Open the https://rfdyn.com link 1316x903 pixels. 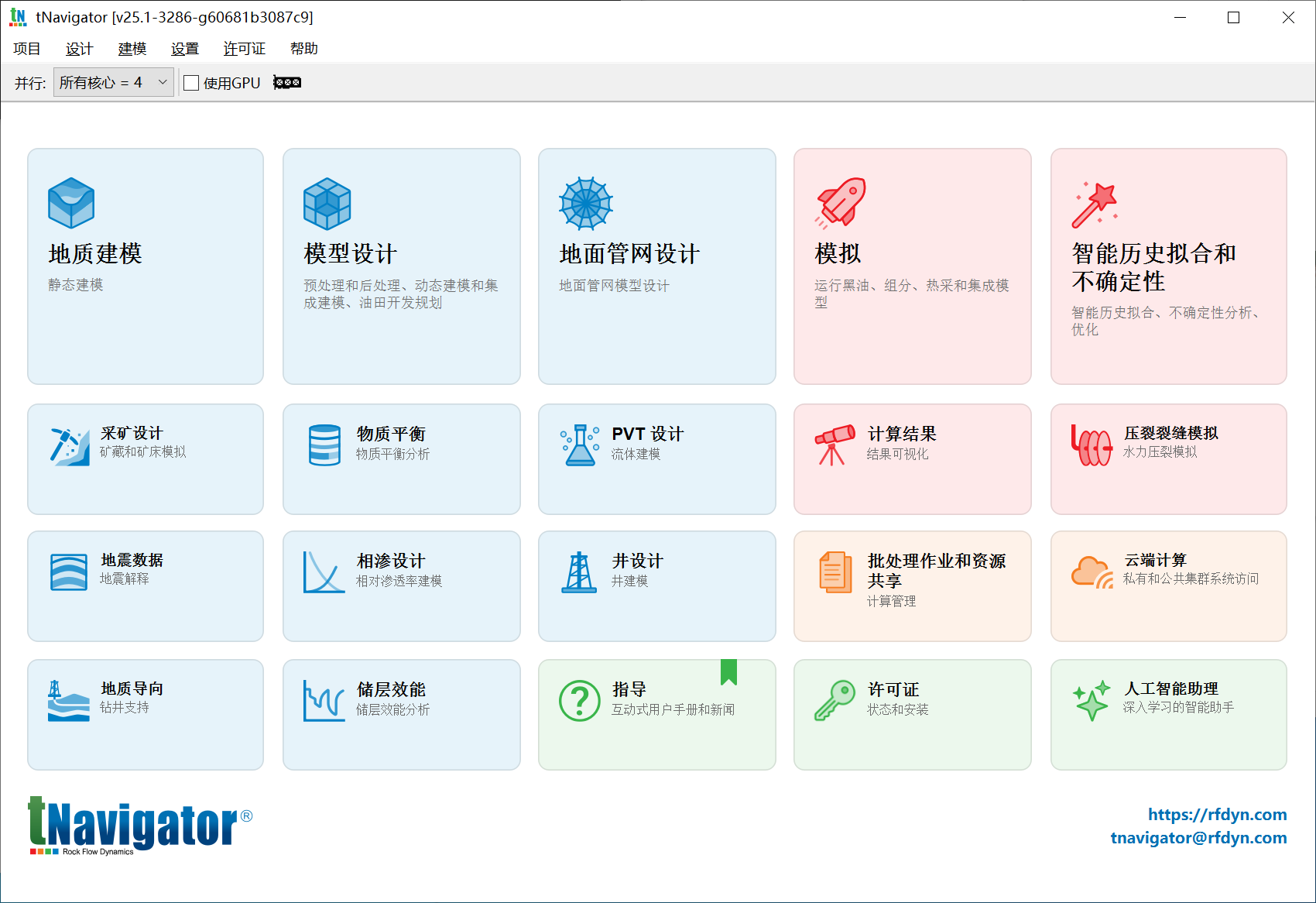pos(1217,815)
